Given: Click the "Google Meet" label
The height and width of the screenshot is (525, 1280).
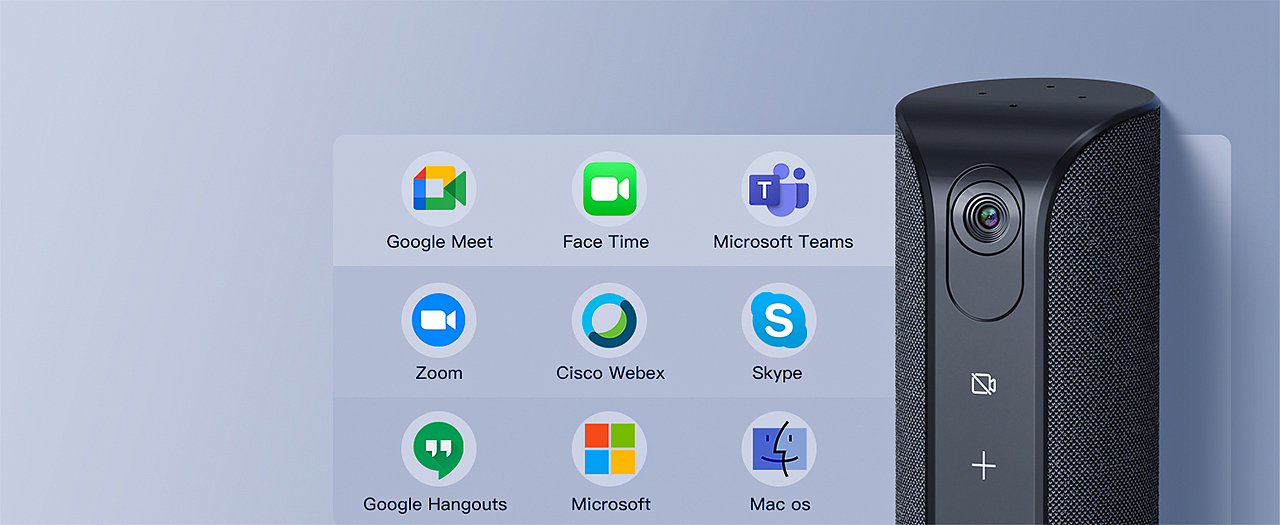Looking at the screenshot, I should coord(440,242).
